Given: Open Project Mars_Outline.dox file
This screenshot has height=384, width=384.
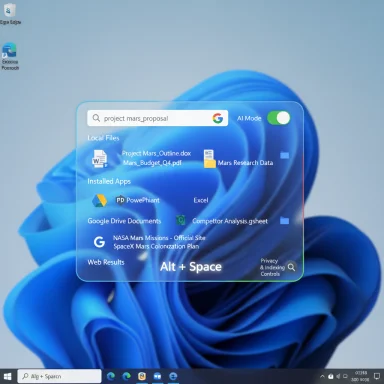Looking at the screenshot, I should coord(156,153).
